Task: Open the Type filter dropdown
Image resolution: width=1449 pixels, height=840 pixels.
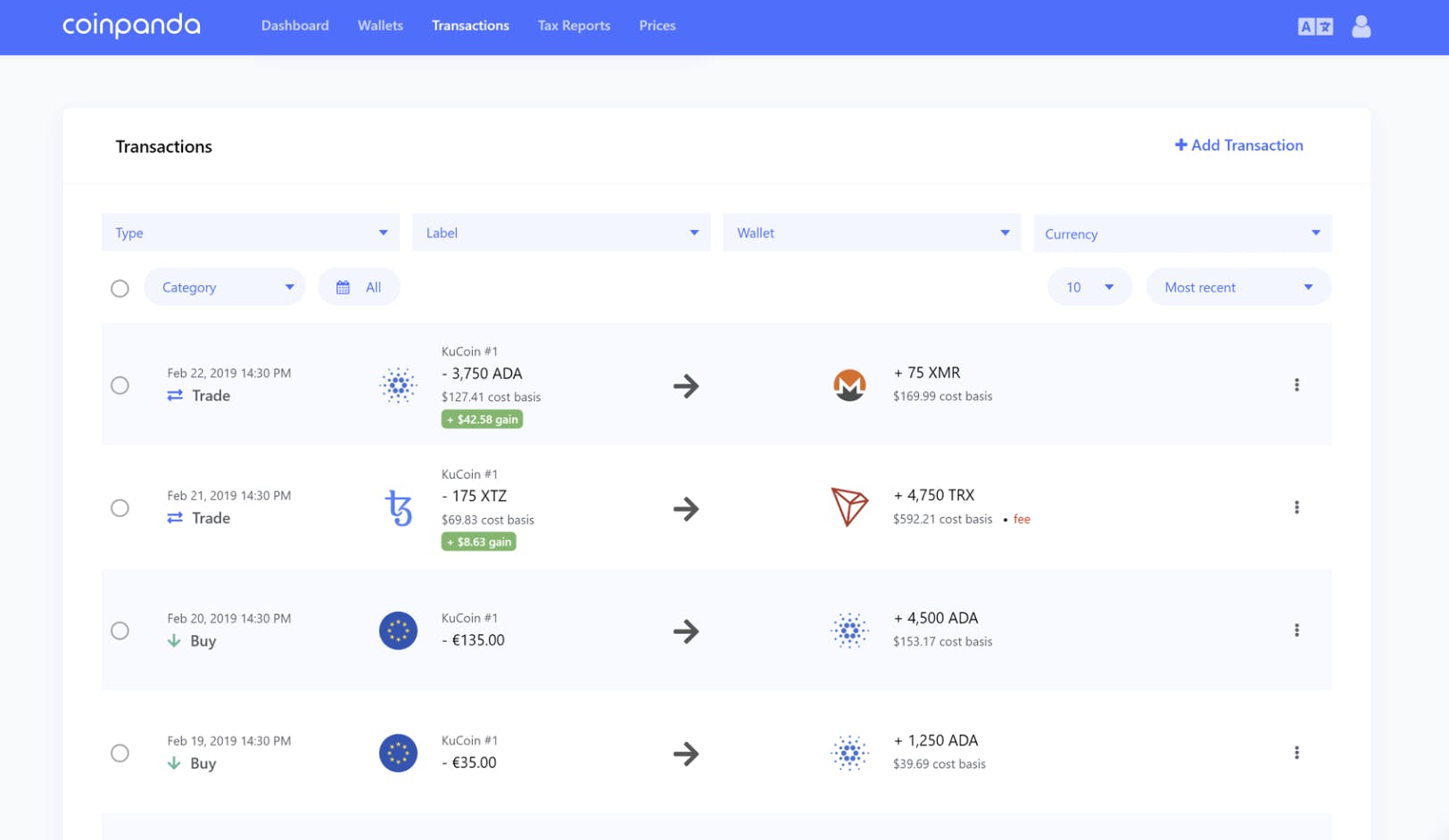Action: 251,233
